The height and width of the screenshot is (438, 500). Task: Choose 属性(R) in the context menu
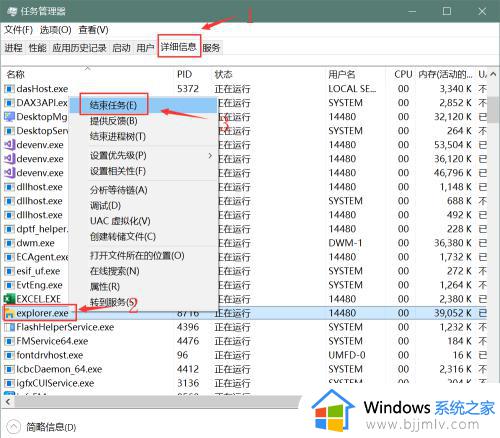coord(143,287)
